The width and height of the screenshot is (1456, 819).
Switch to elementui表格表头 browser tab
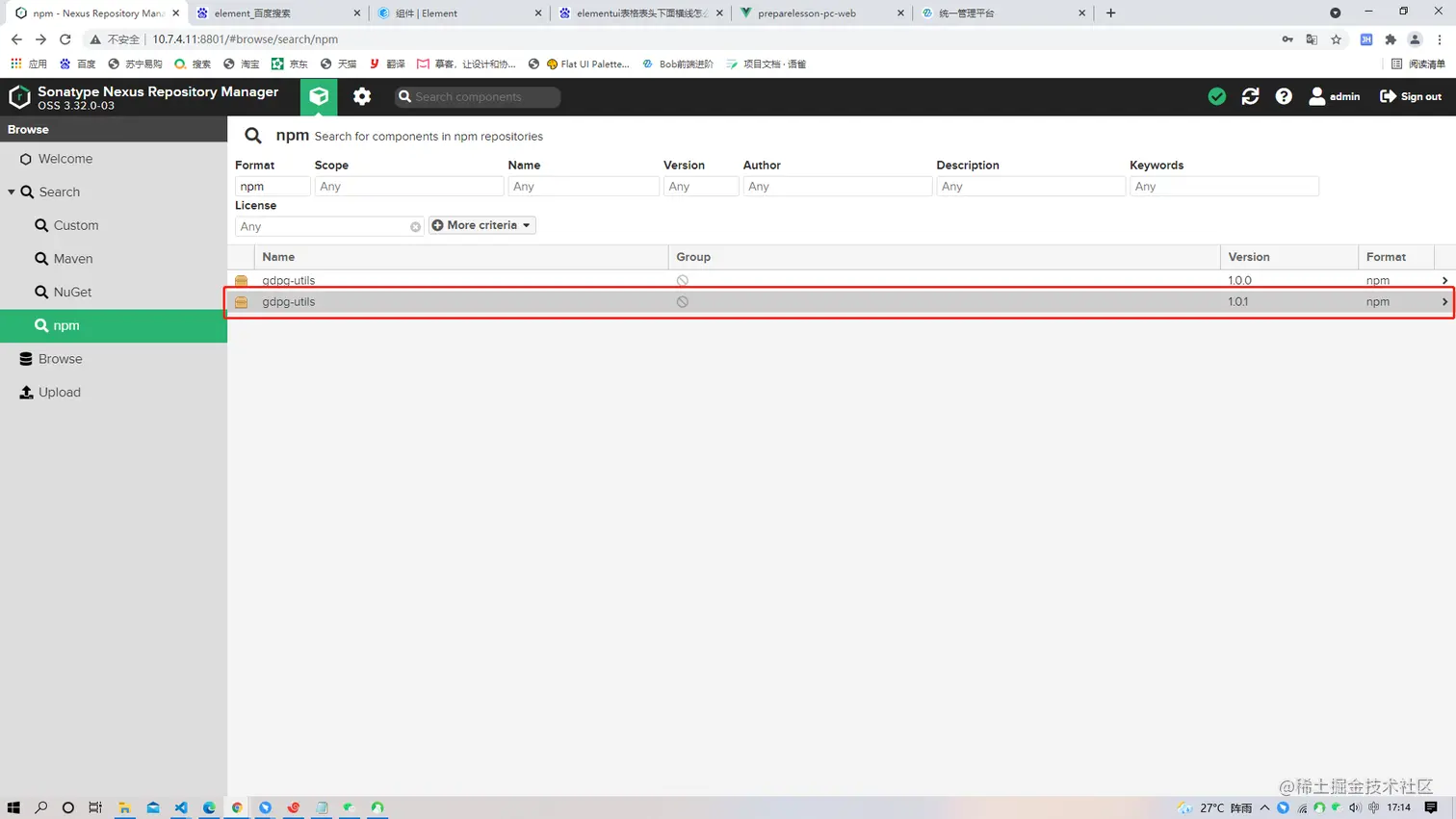coord(639,13)
